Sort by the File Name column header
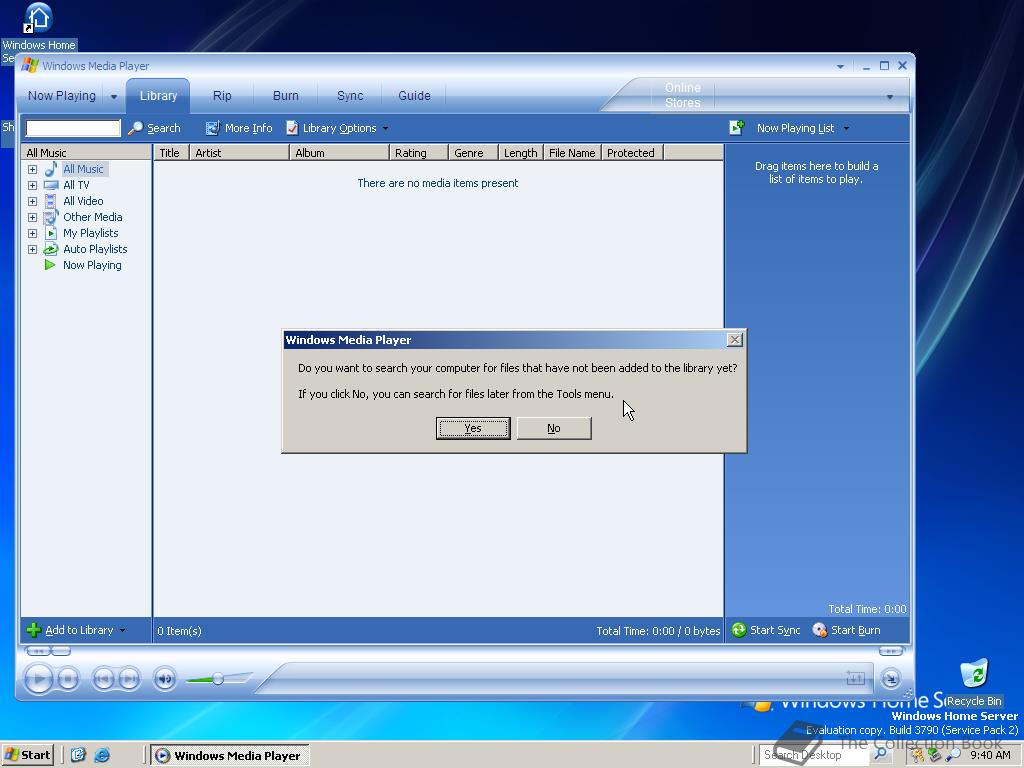Viewport: 1024px width, 768px height. pyautogui.click(x=572, y=153)
